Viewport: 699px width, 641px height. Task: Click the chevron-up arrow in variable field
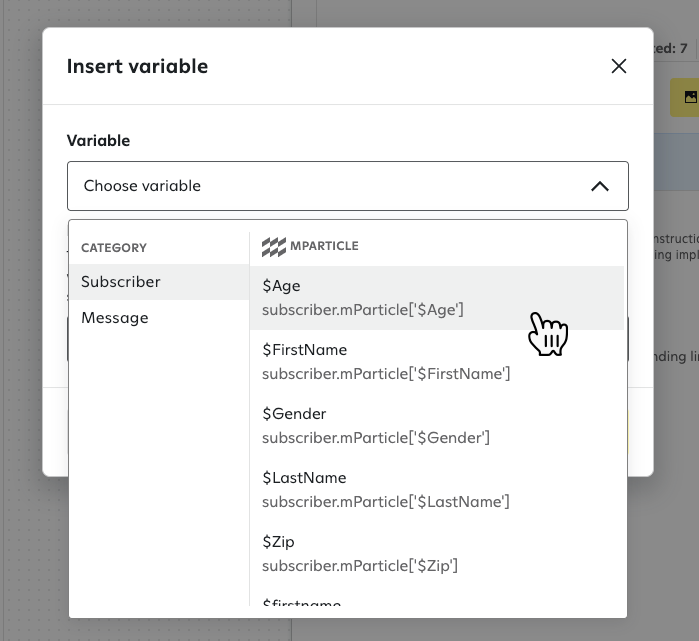click(x=600, y=186)
